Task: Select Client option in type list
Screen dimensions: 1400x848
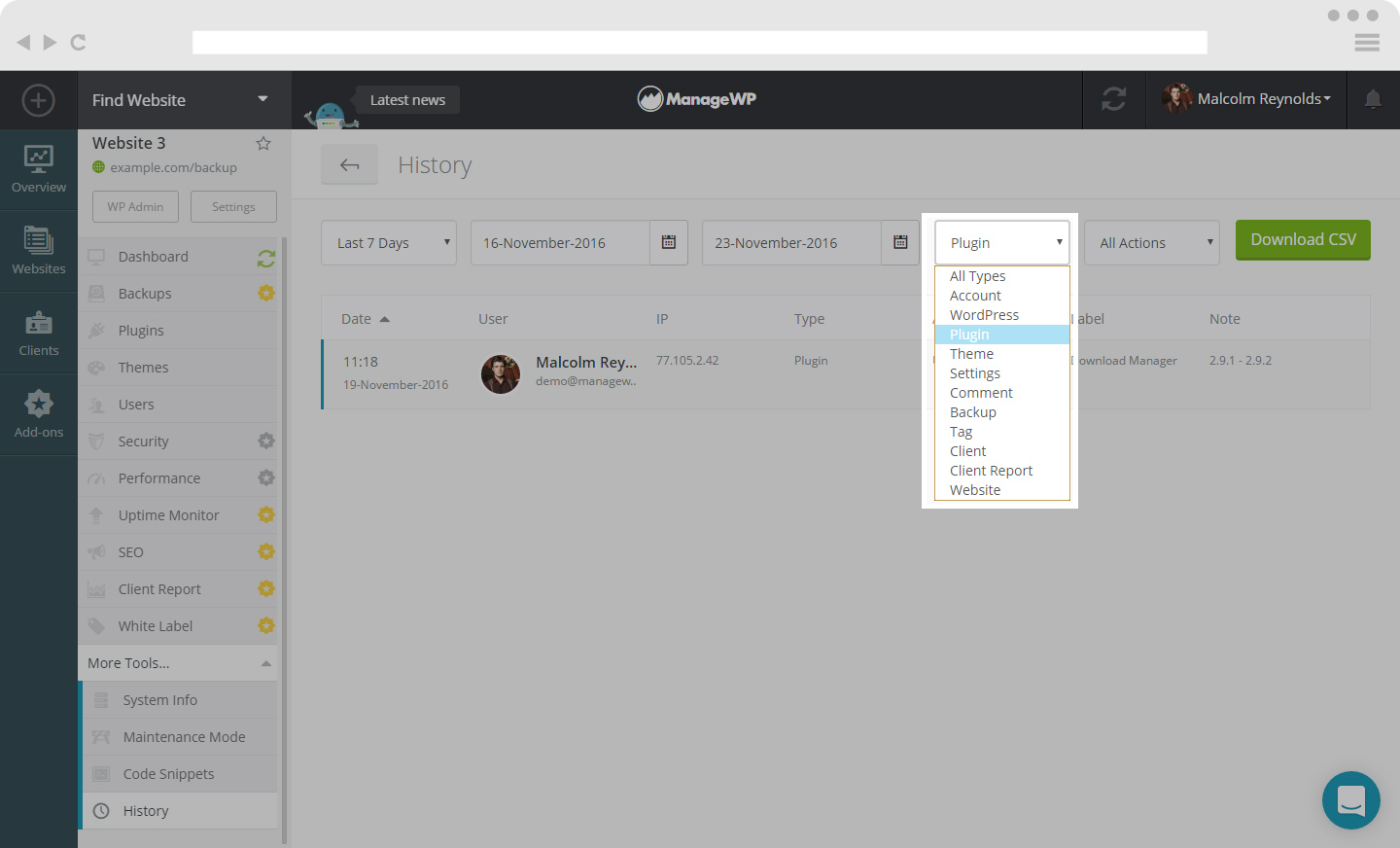Action: pos(1002,451)
